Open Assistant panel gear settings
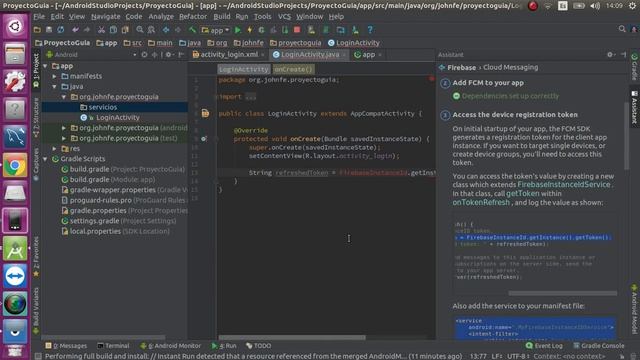Viewport: 640px width, 360px height. pyautogui.click(x=610, y=54)
